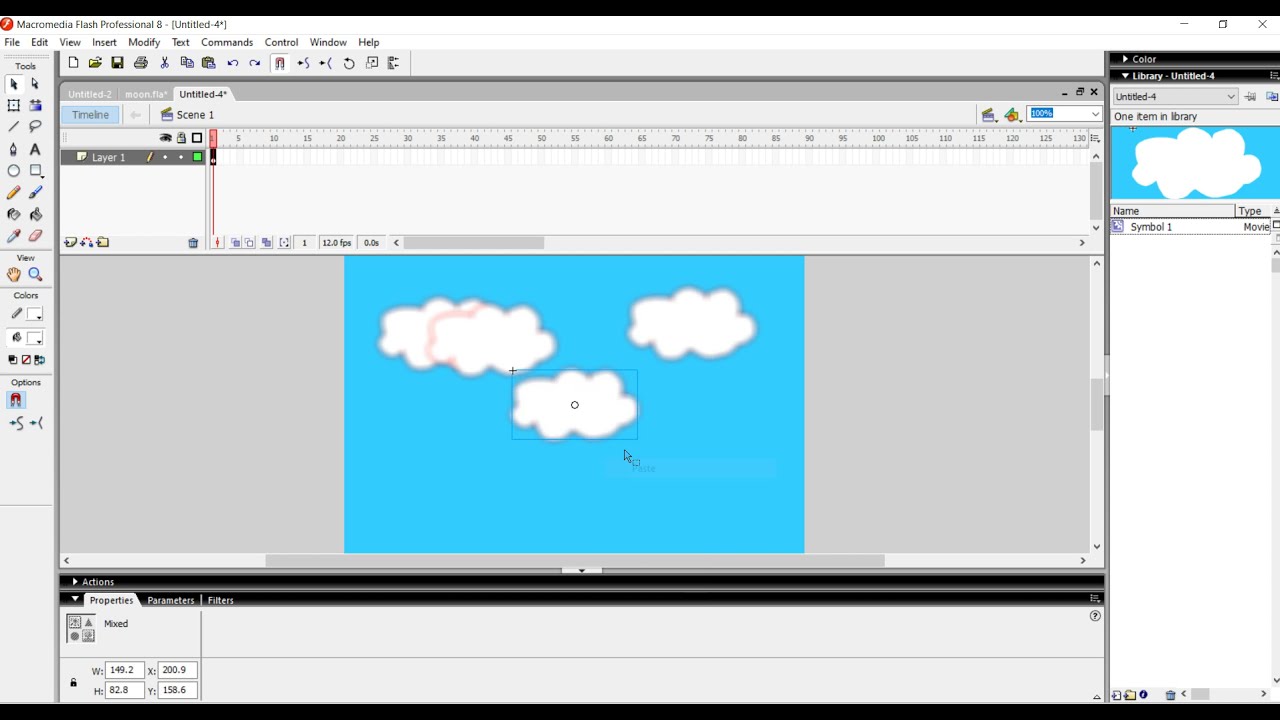Collapse the Properties panel arrow

[x=75, y=600]
